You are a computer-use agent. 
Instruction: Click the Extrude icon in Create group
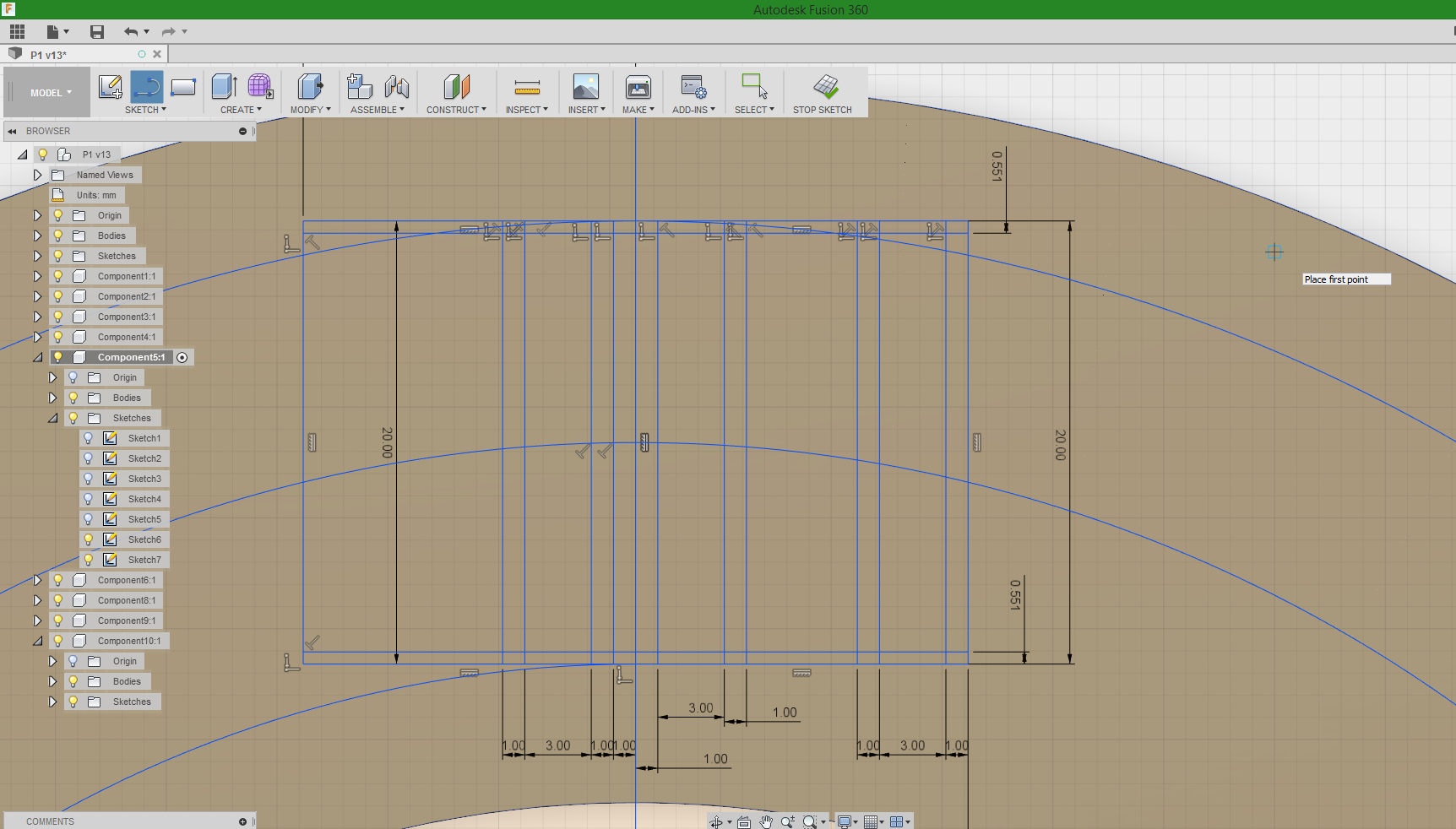click(x=224, y=86)
